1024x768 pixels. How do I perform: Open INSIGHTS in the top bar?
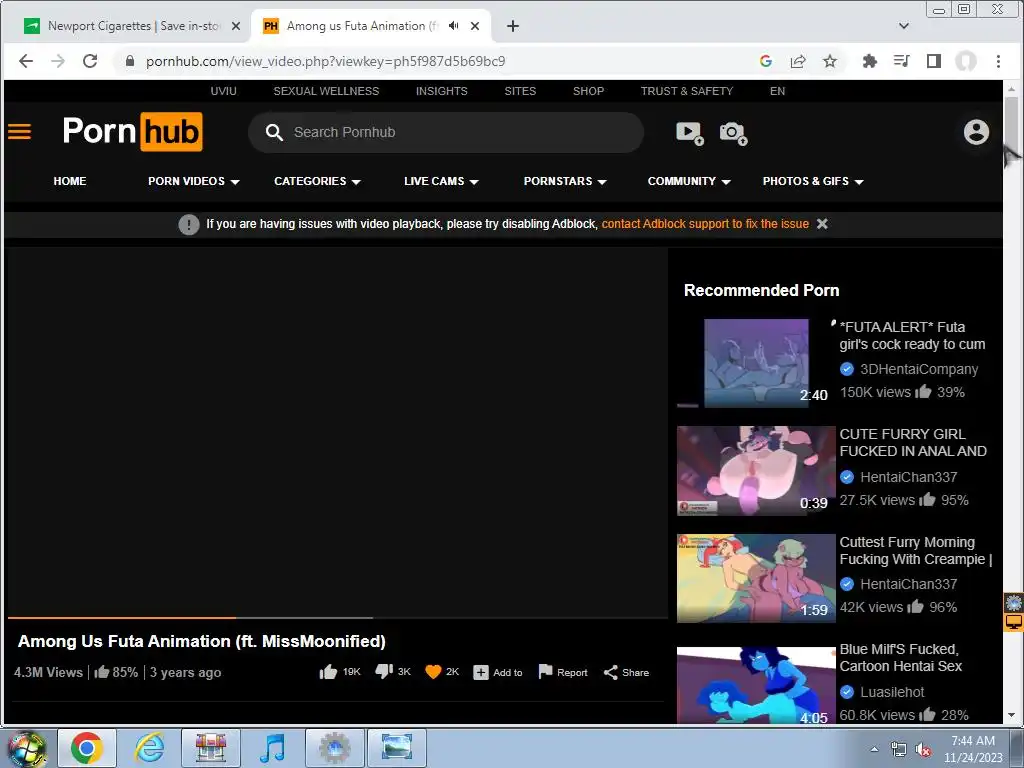click(x=441, y=91)
